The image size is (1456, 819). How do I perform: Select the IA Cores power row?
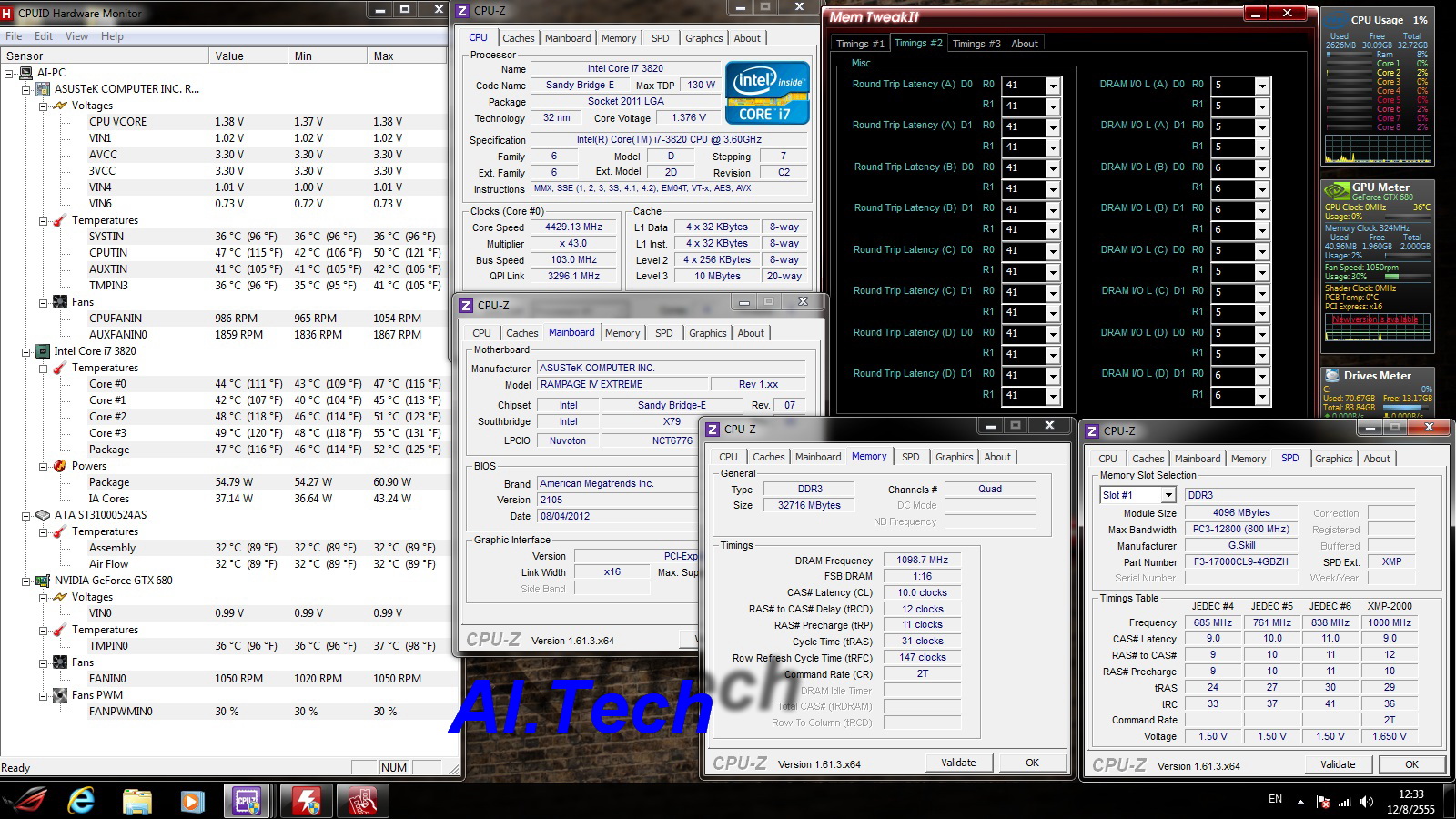223,499
